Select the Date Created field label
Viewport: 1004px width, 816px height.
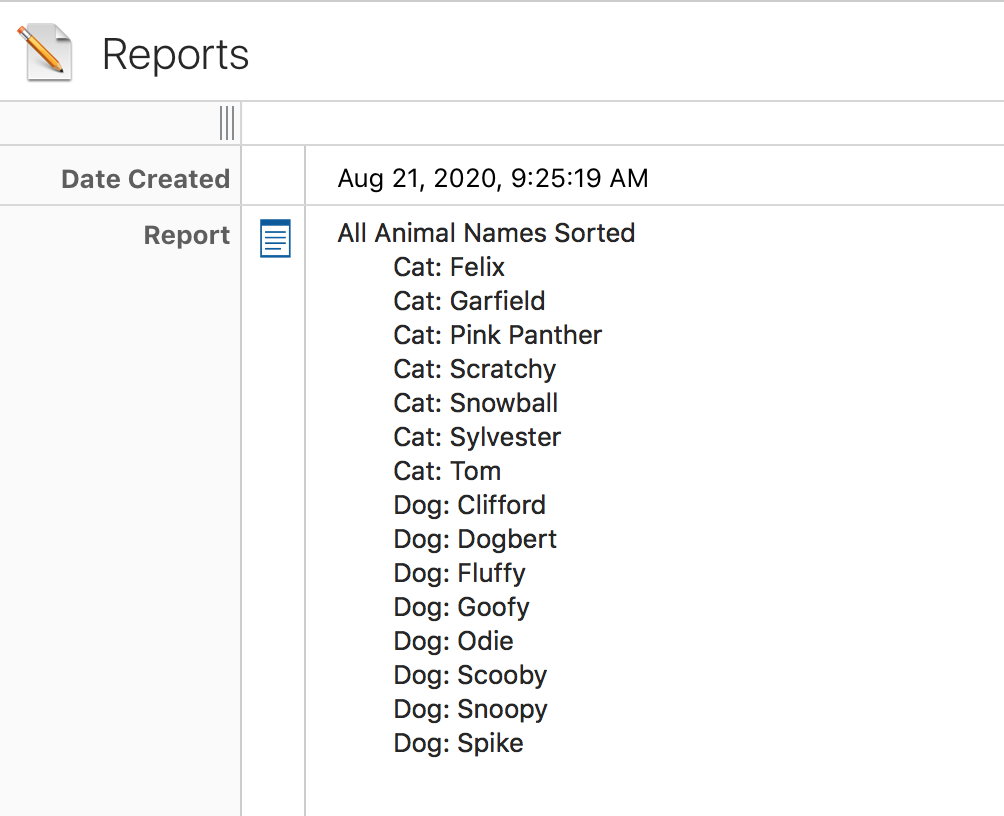(x=145, y=179)
